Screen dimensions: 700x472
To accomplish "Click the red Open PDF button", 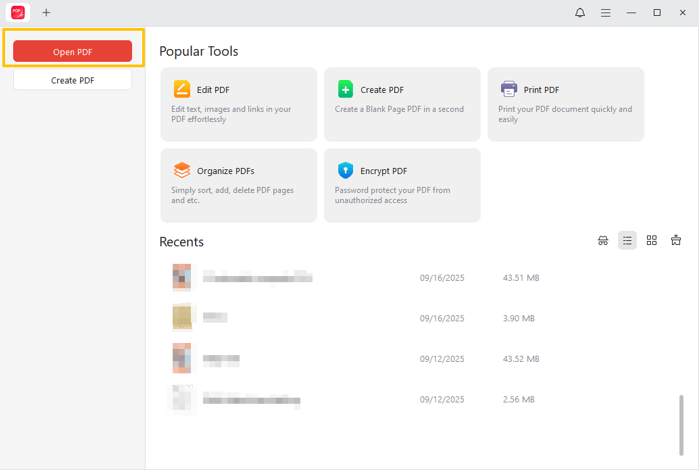I will (x=72, y=51).
